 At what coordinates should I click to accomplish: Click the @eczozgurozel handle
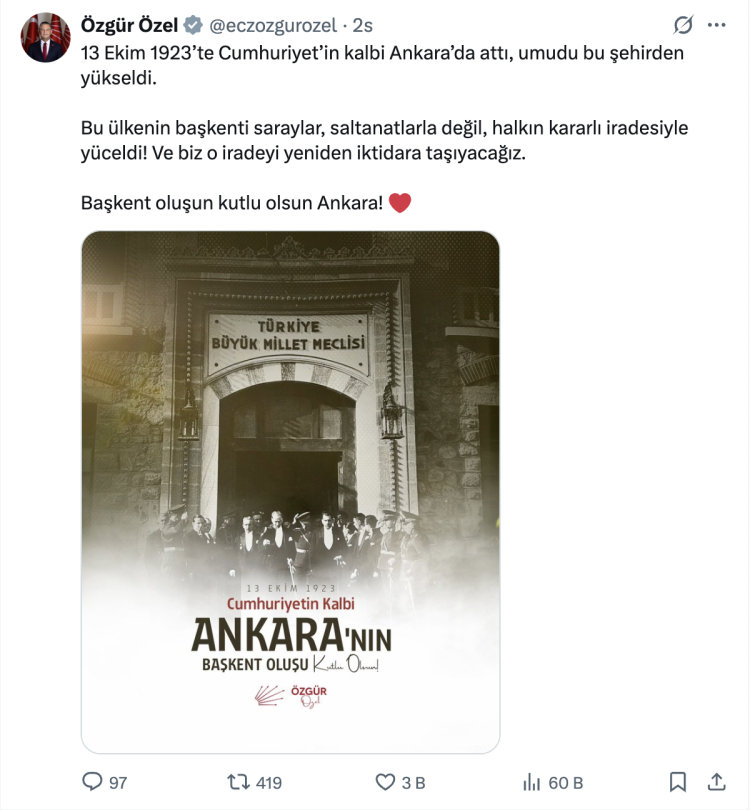tap(273, 25)
